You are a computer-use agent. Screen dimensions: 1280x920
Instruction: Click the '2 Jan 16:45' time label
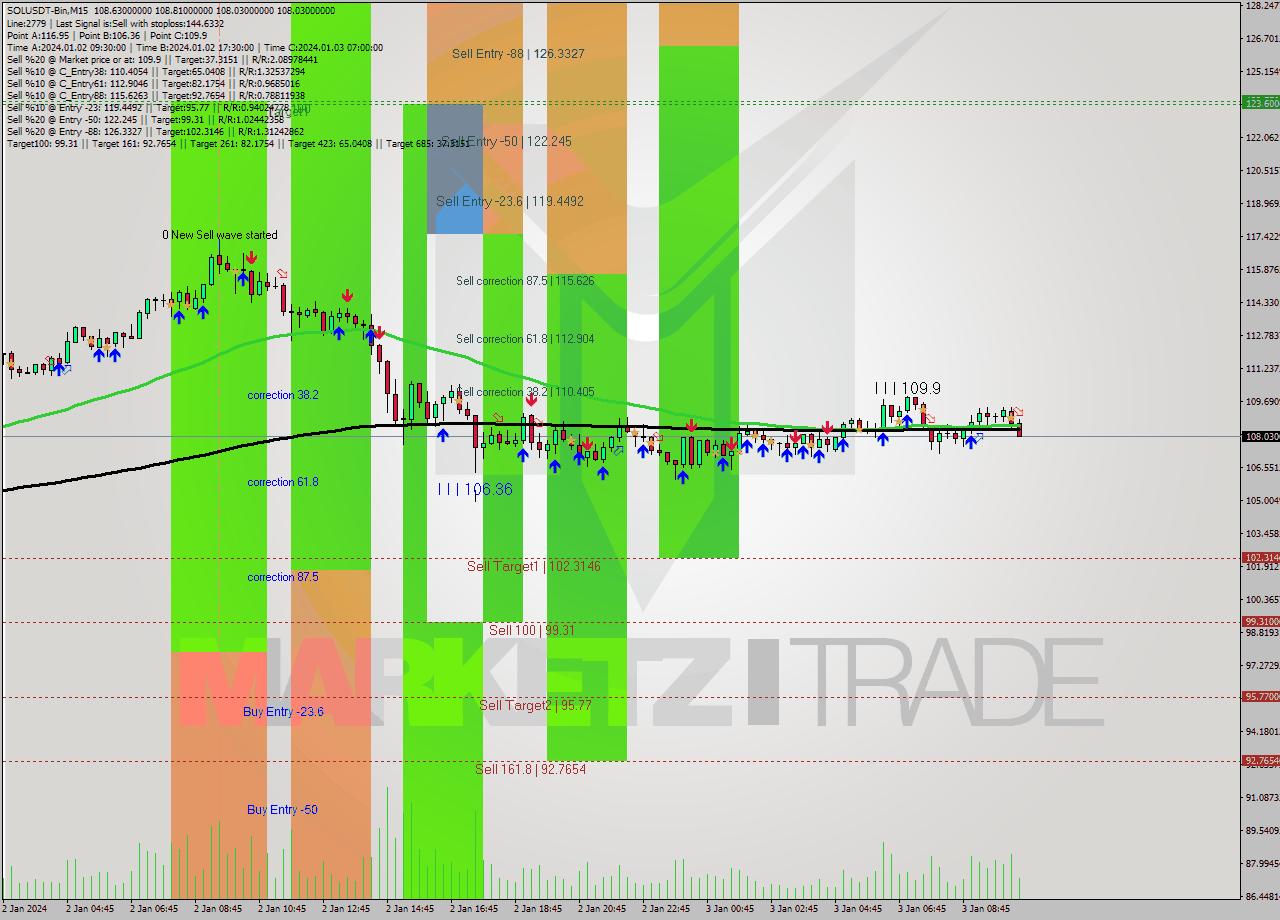pos(474,910)
